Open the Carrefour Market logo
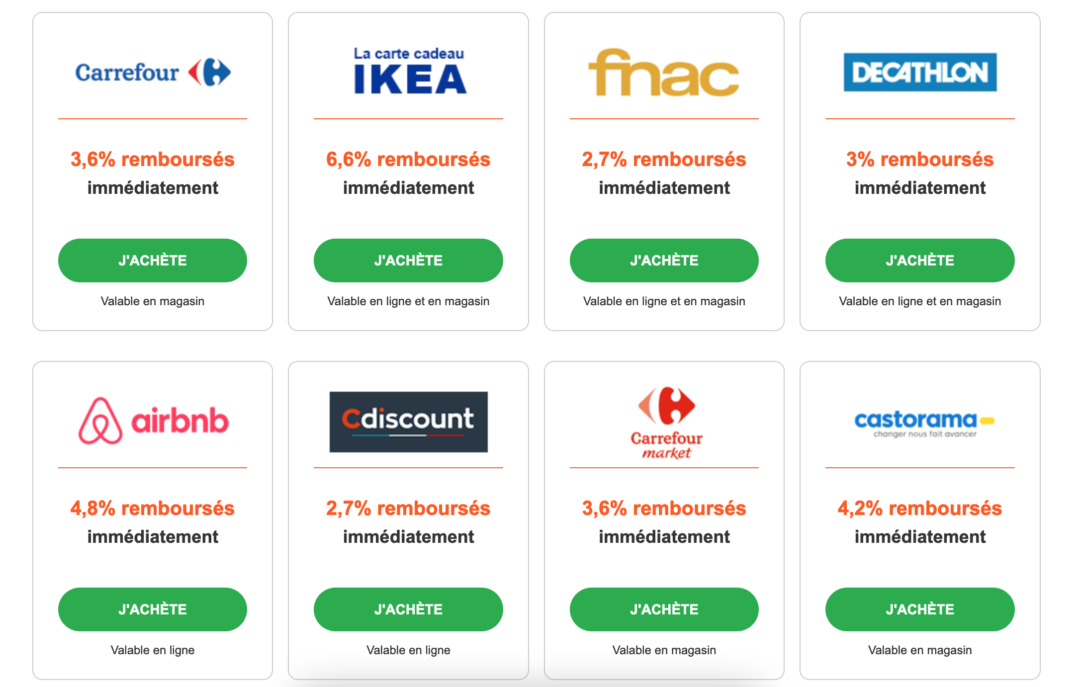 [x=666, y=422]
